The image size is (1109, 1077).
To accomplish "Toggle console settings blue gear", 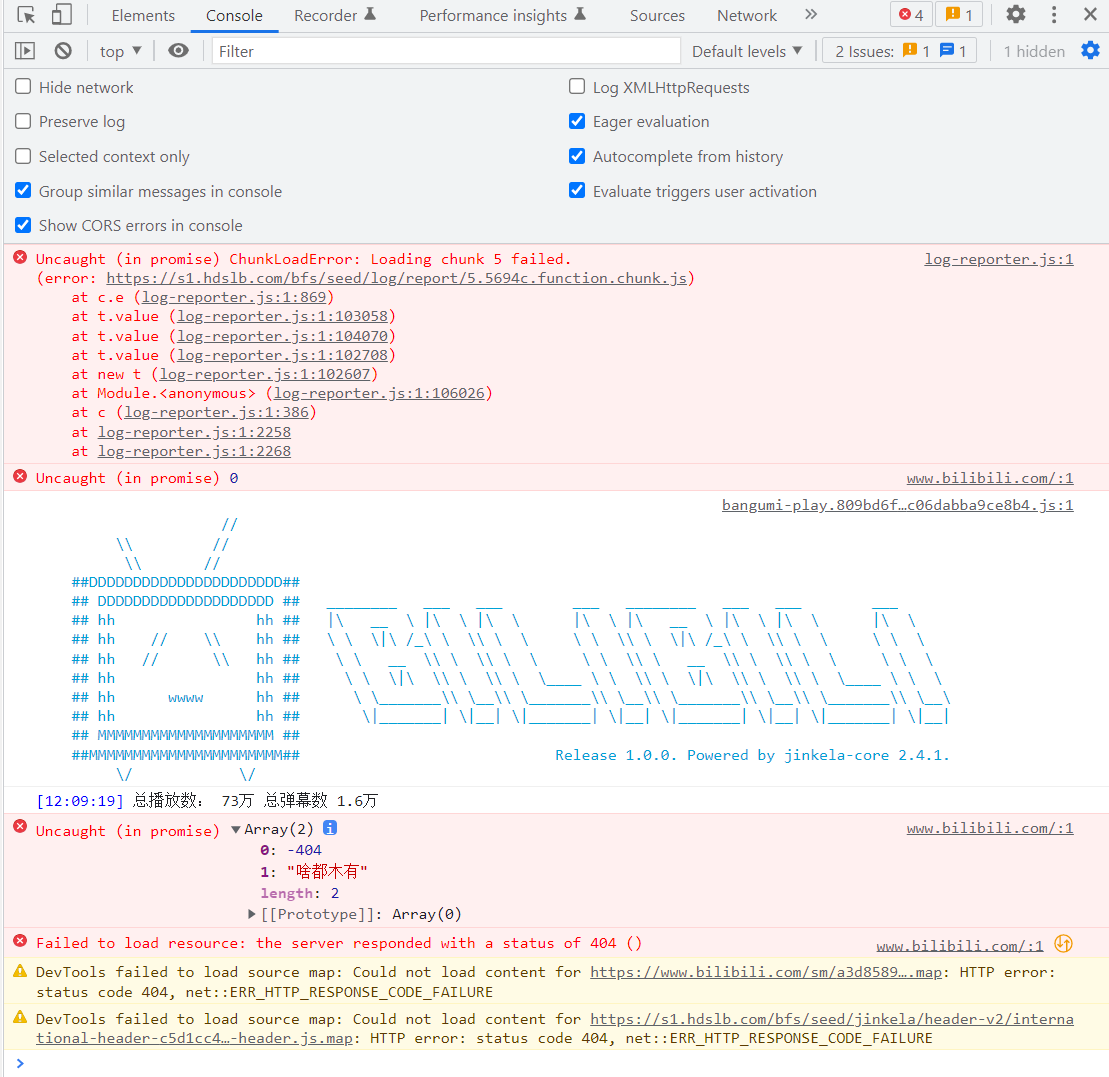I will pos(1090,50).
